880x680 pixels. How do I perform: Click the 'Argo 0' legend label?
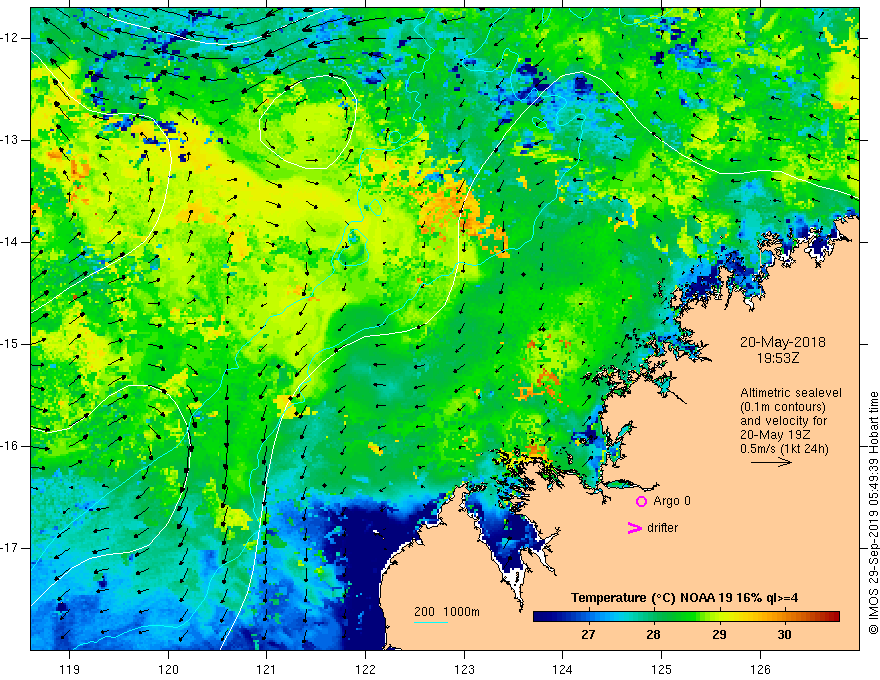click(672, 501)
